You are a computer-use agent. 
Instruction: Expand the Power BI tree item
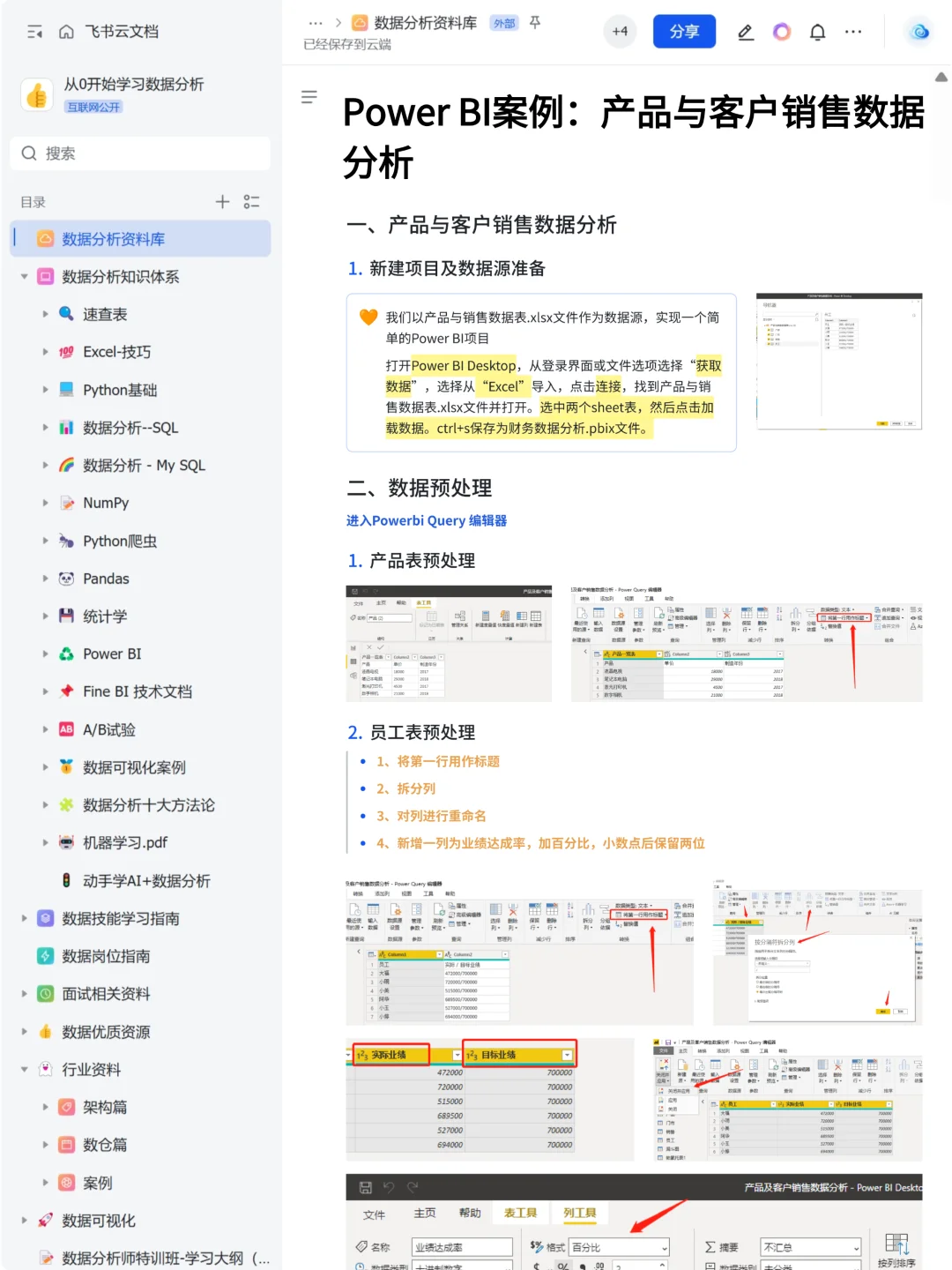pyautogui.click(x=46, y=654)
